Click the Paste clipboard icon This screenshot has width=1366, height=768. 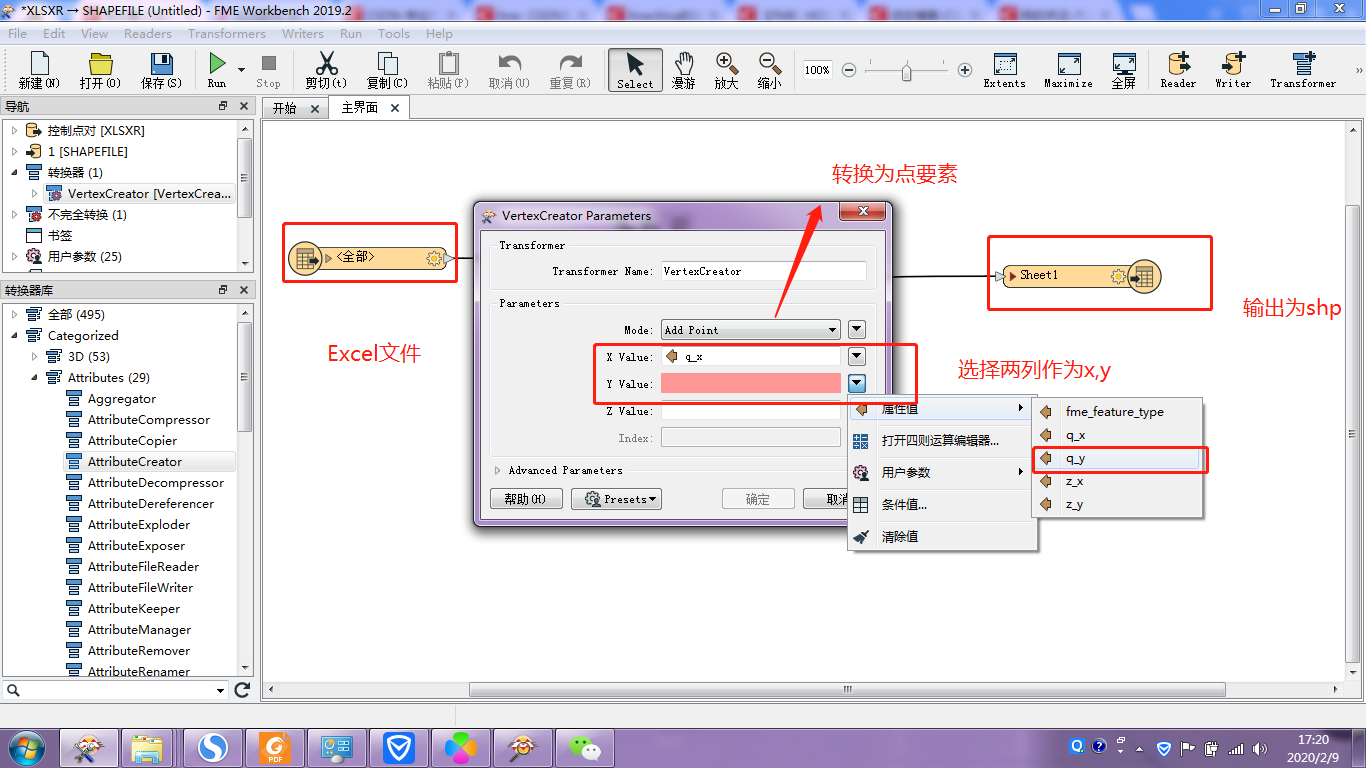448,64
